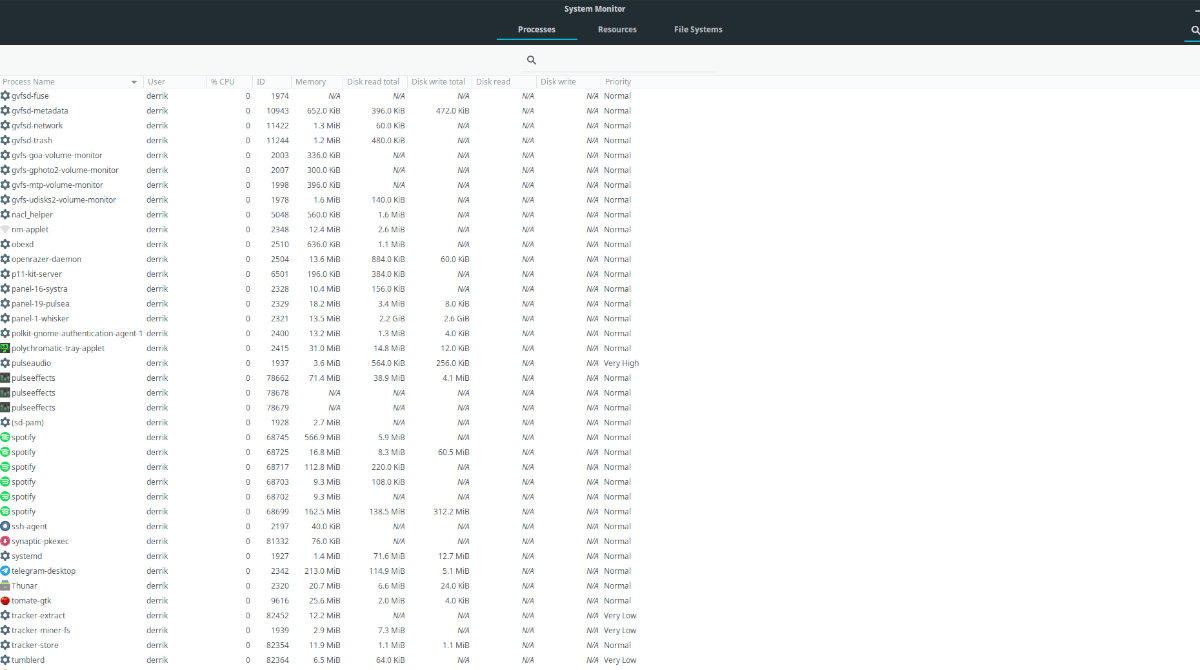The width and height of the screenshot is (1200, 670).
Task: Click the nm-applet wifi icon
Action: pyautogui.click(x=5, y=229)
